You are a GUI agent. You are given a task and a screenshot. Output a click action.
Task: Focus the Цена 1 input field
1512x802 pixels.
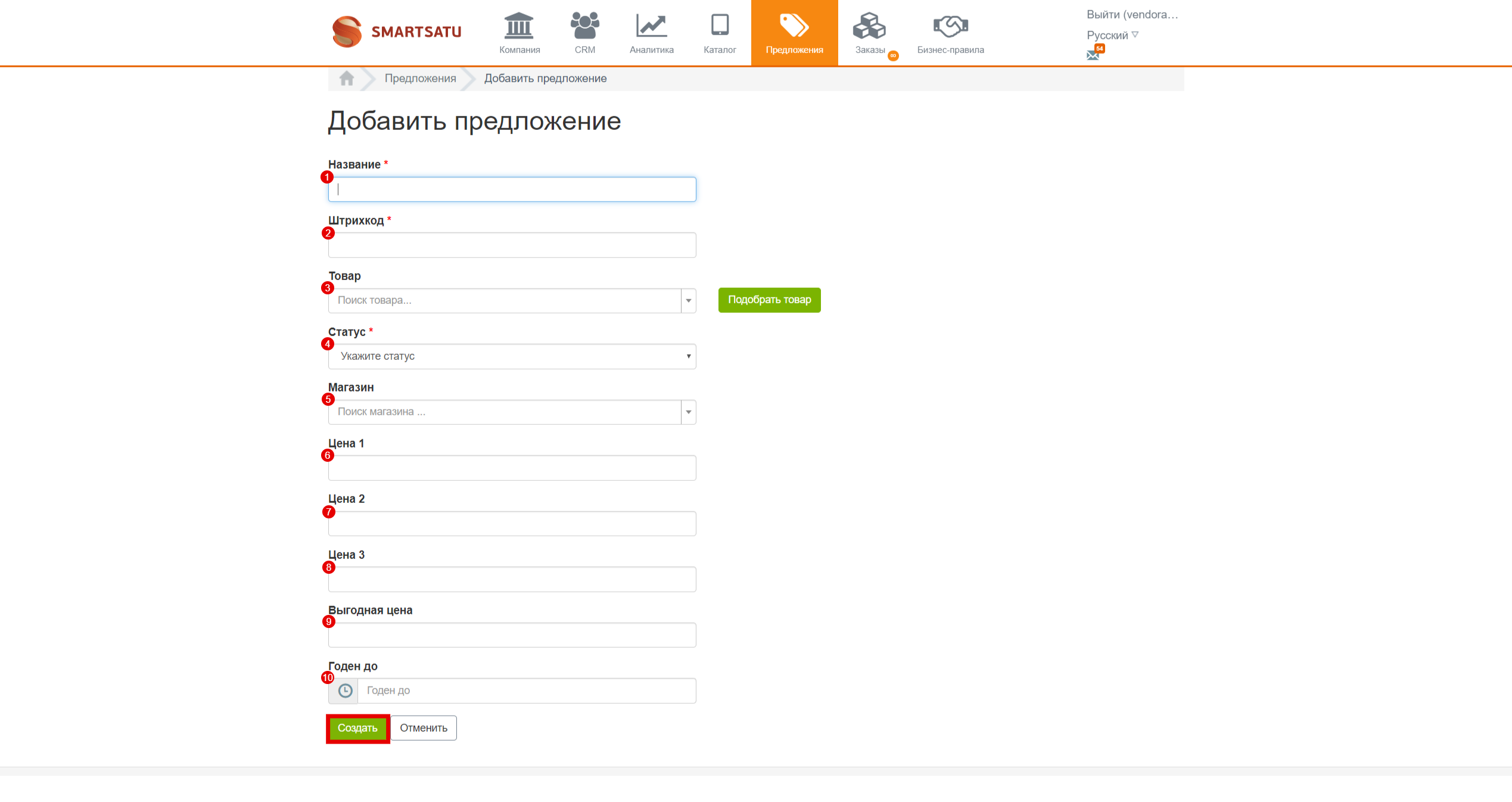pyautogui.click(x=512, y=468)
